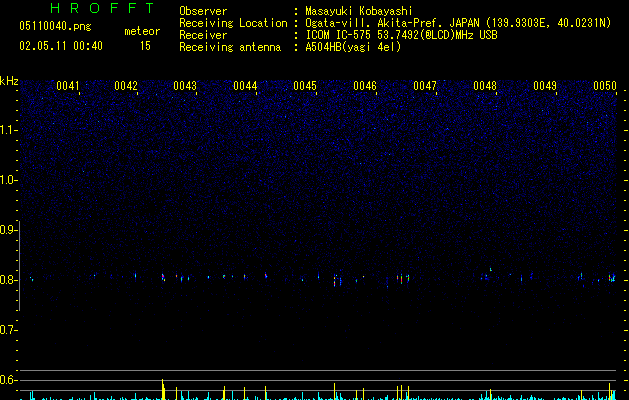Click time marker 0050
Viewport: 629px width, 400px height.
[605, 86]
